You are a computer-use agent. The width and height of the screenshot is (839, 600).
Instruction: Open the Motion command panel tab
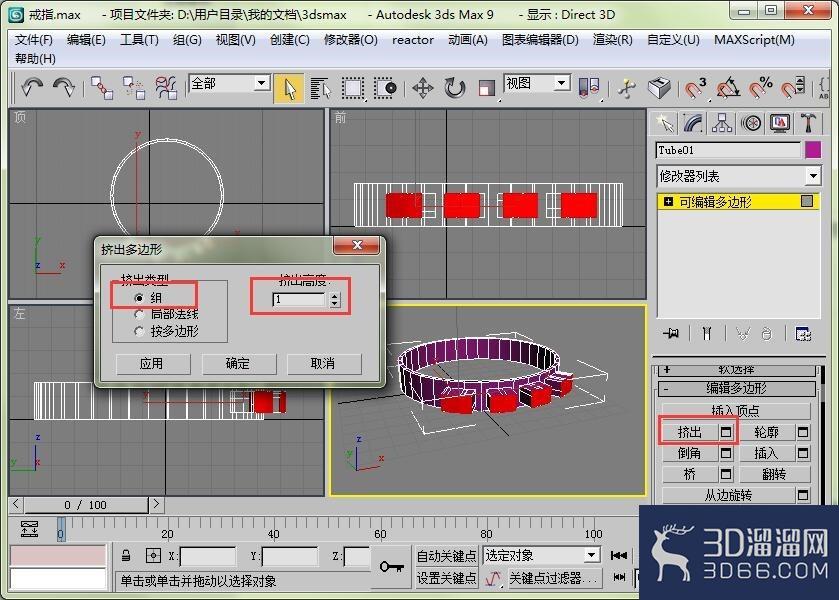click(x=751, y=124)
